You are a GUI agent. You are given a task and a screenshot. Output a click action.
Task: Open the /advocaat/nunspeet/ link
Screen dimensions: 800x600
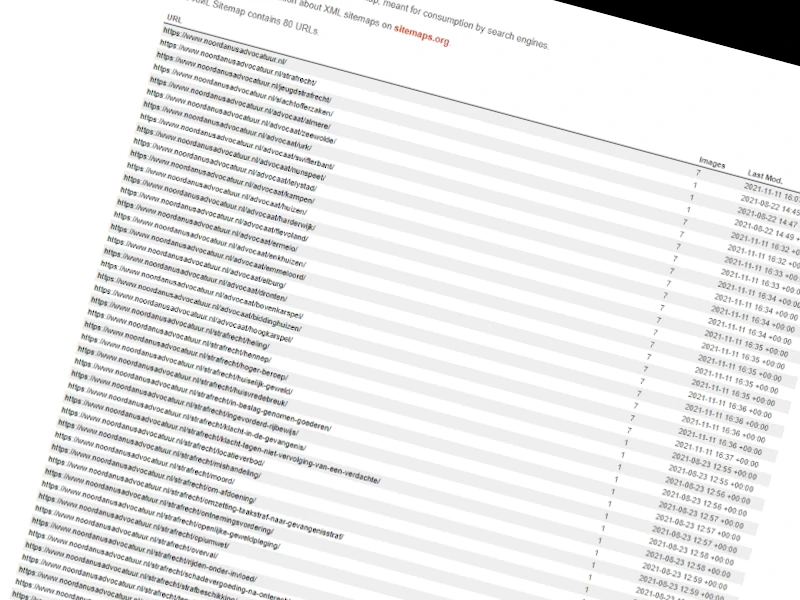coord(230,152)
